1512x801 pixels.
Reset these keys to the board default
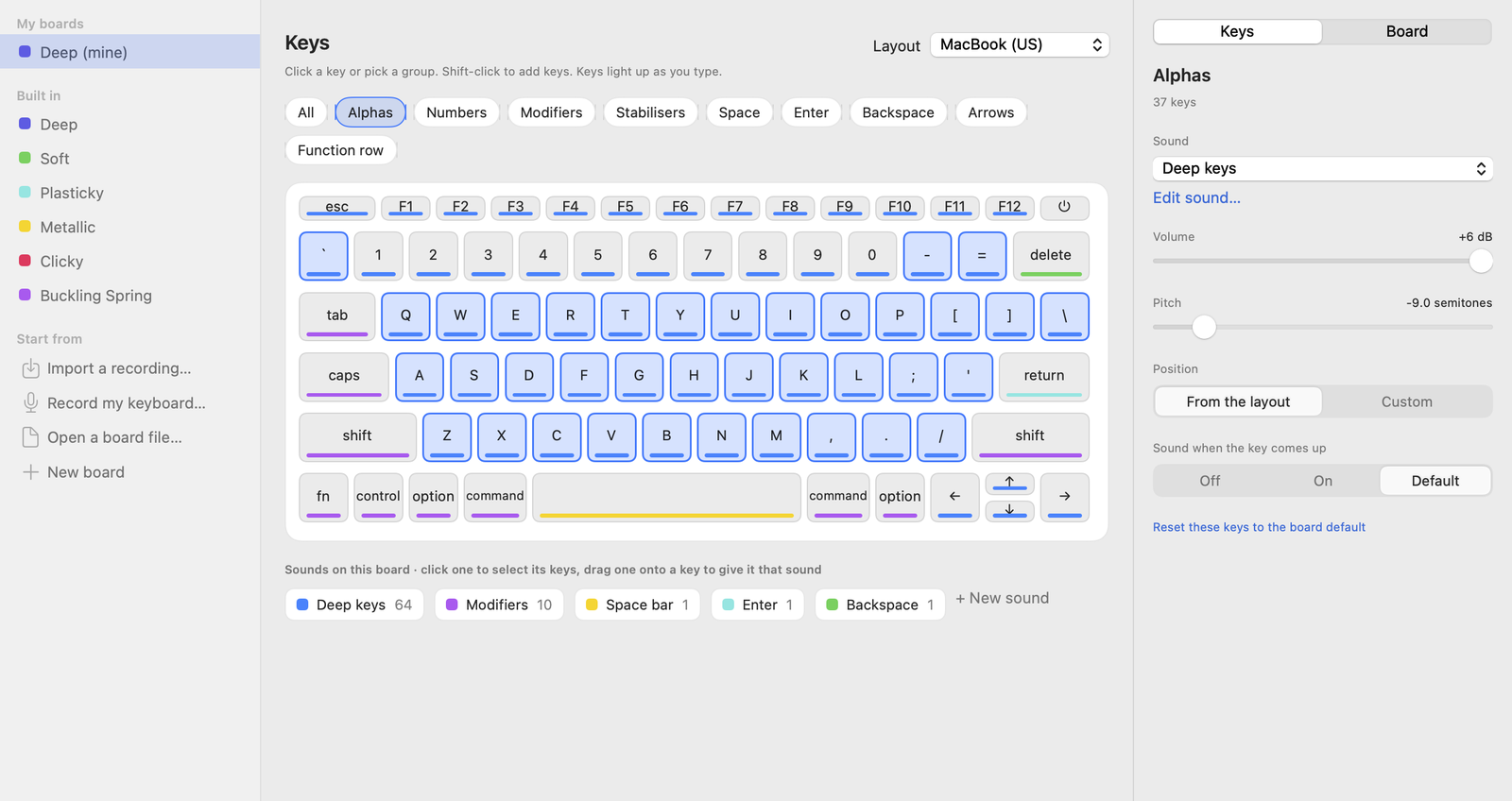[1259, 527]
